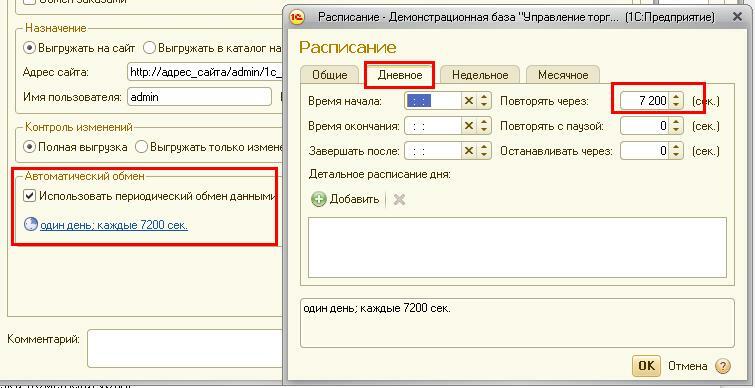The image size is (755, 388).
Task: Click the Повторять с паузой value field
Action: [645, 126]
